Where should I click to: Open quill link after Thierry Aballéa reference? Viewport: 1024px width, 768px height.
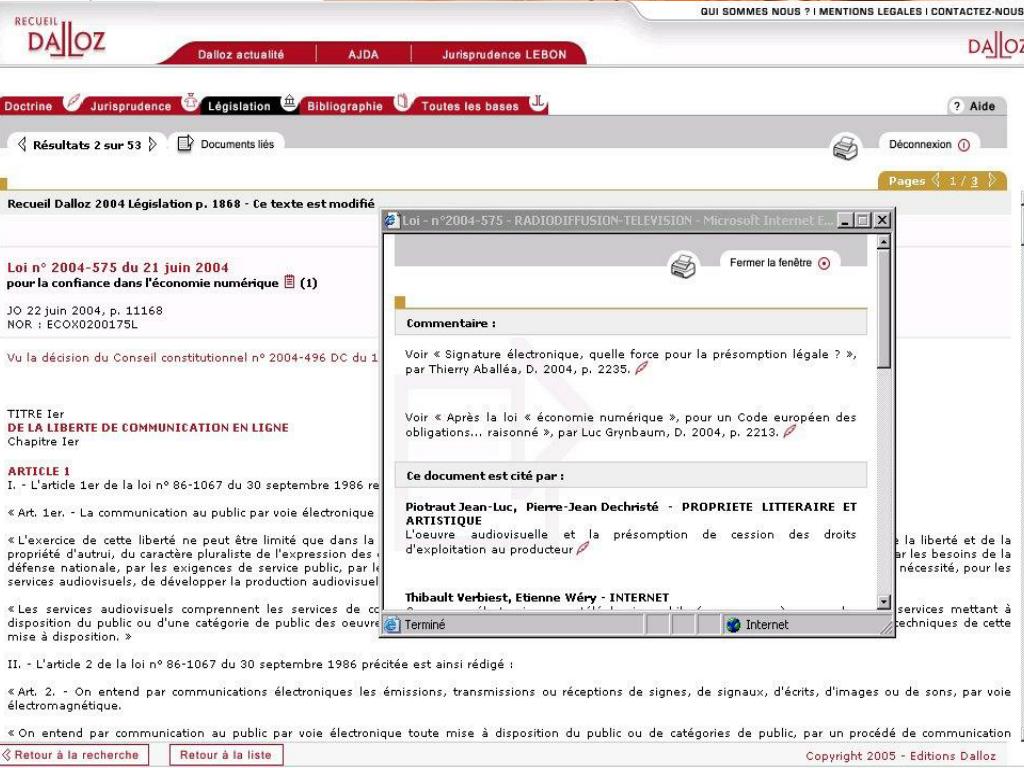tap(641, 368)
